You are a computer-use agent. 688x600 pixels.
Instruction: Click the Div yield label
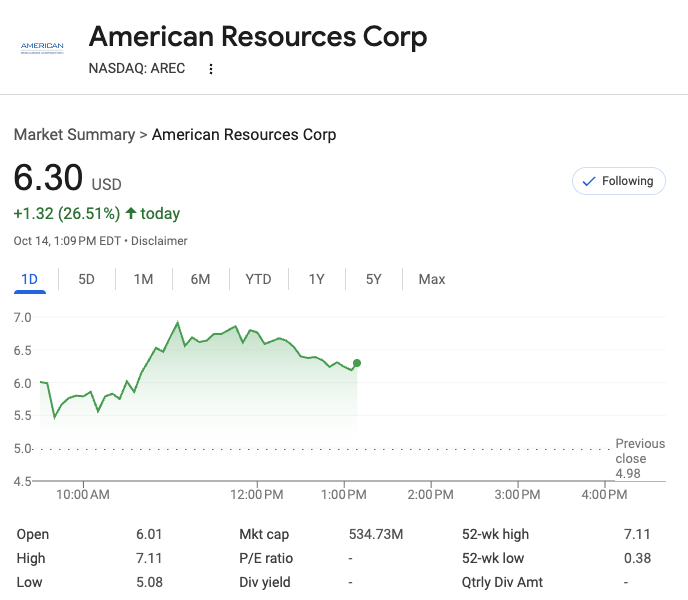pyautogui.click(x=265, y=582)
